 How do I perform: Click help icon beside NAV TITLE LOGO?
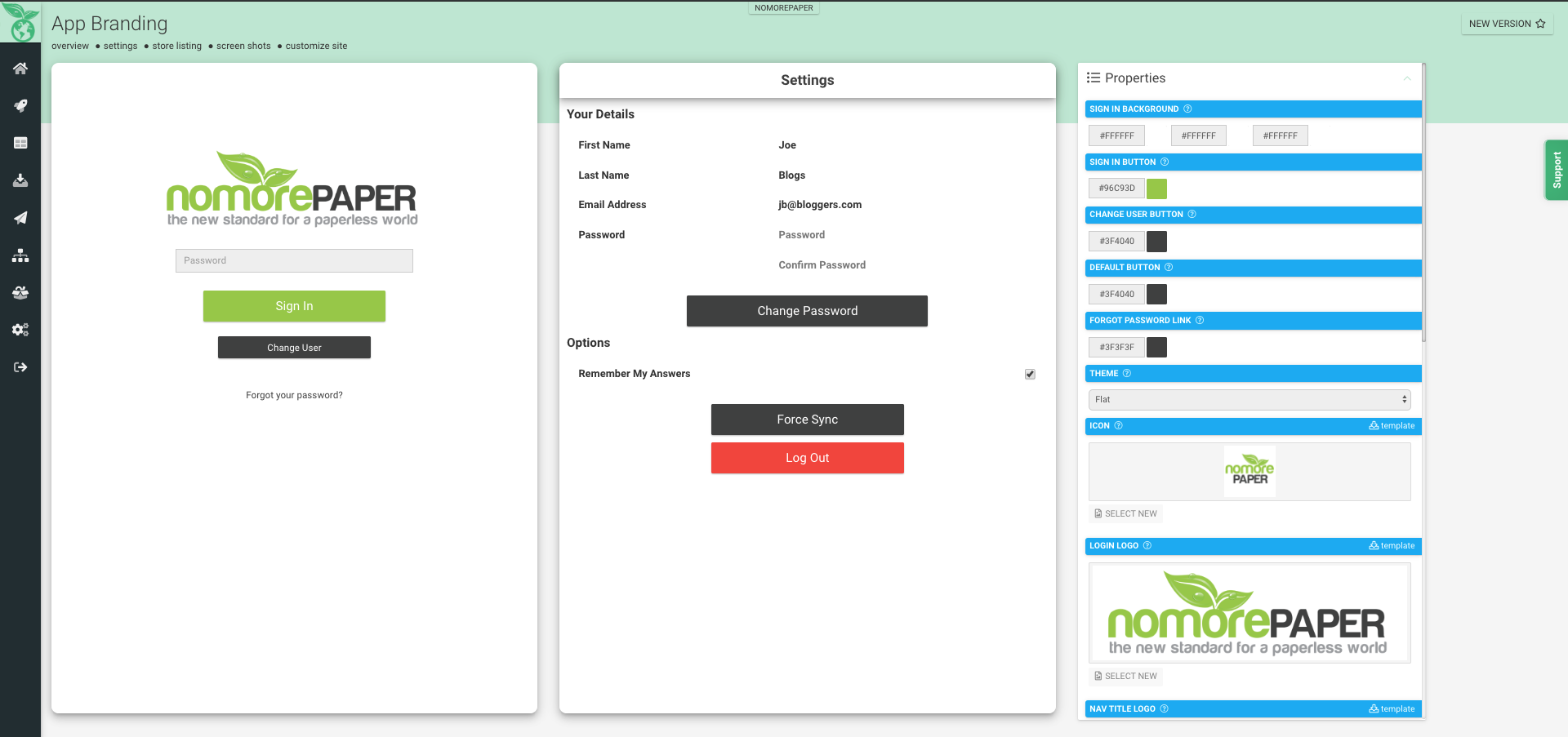click(1165, 708)
